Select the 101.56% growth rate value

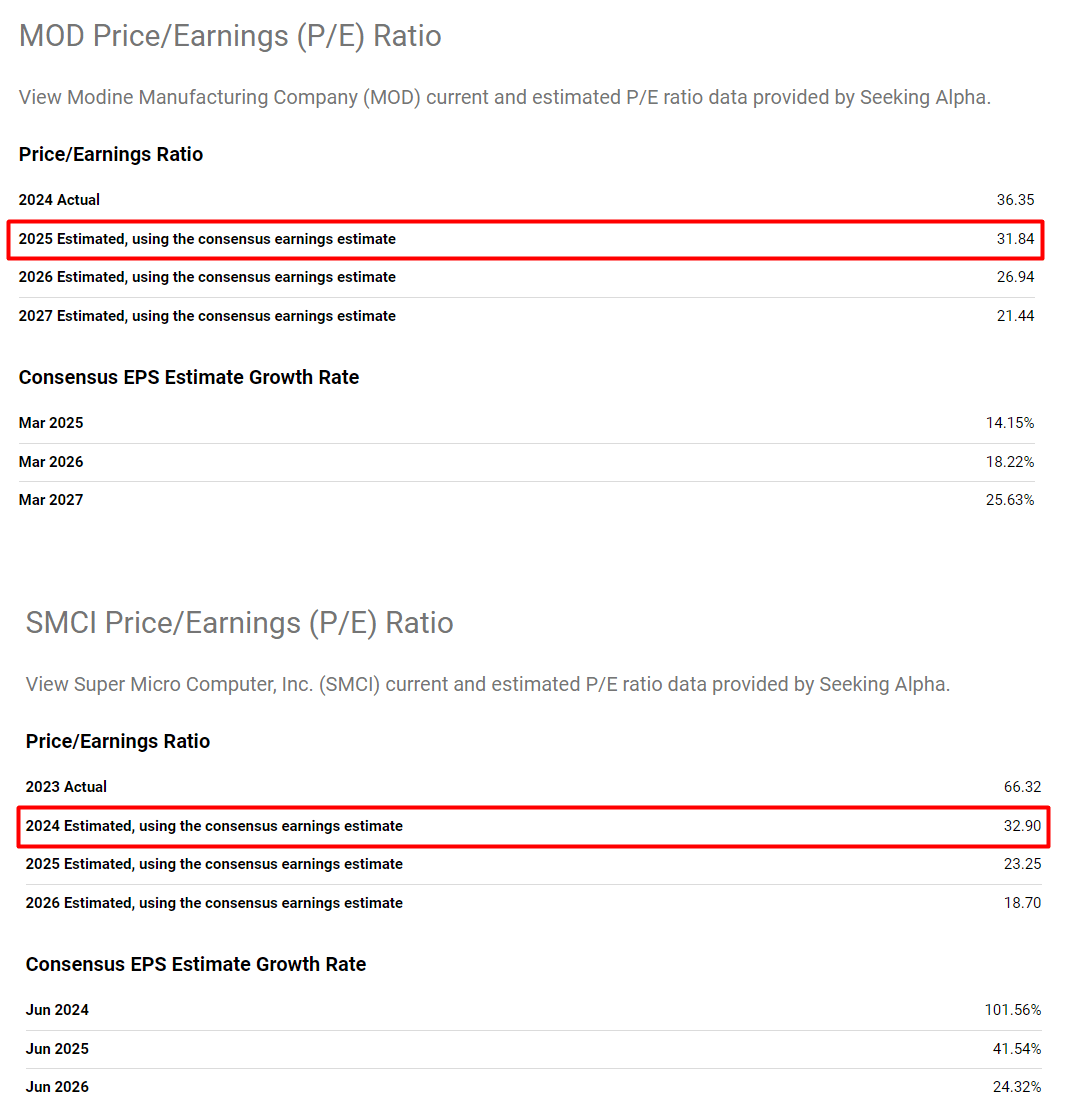pyautogui.click(x=1012, y=1010)
